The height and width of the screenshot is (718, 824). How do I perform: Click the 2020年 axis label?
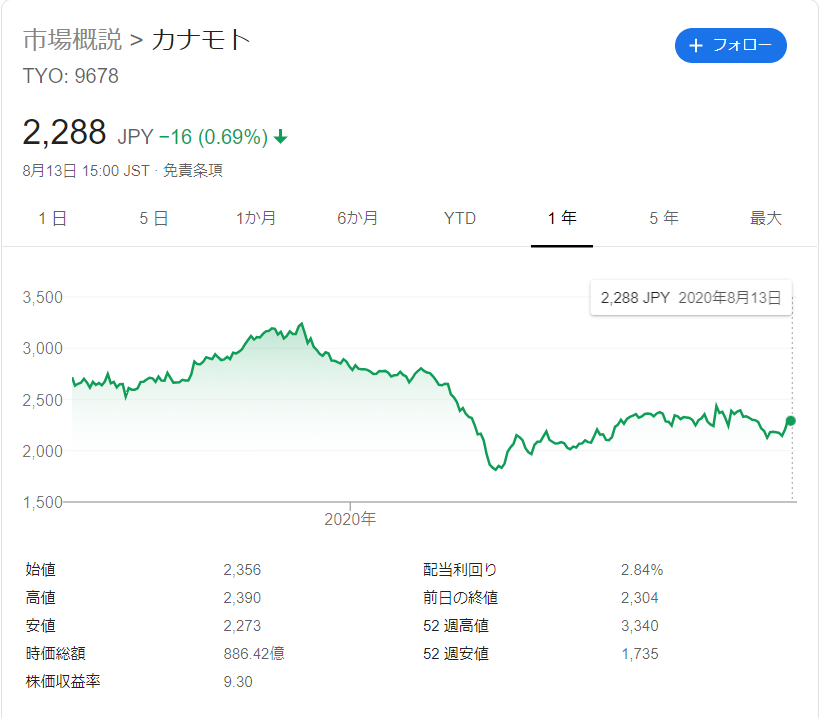click(x=351, y=519)
